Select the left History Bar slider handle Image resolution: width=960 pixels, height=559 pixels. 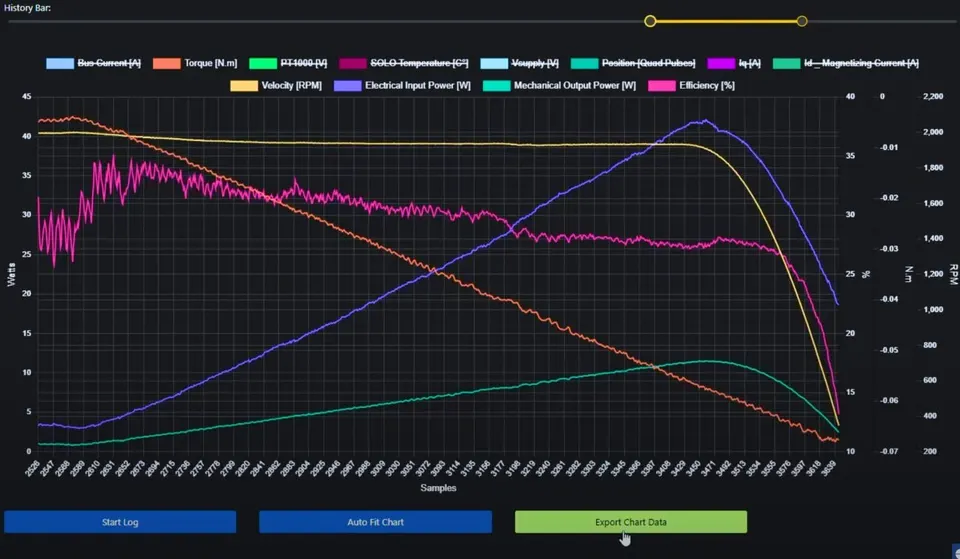(x=650, y=21)
